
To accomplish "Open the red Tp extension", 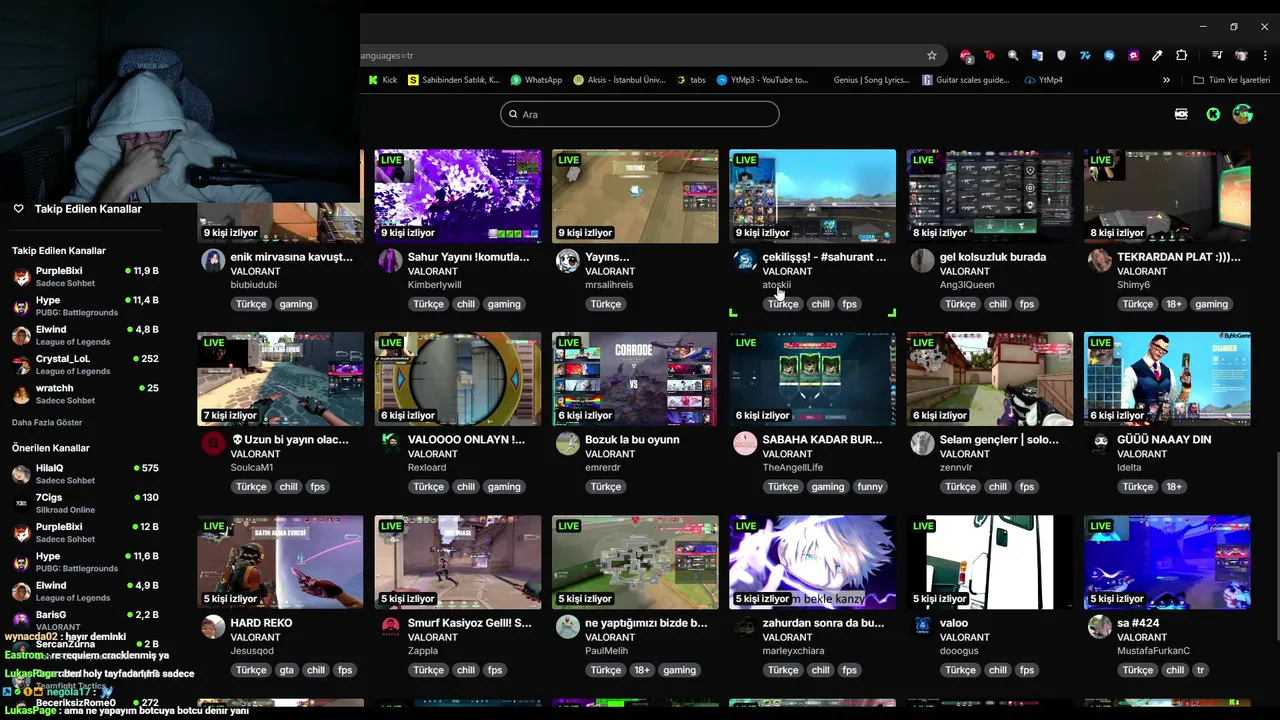I will (x=990, y=56).
